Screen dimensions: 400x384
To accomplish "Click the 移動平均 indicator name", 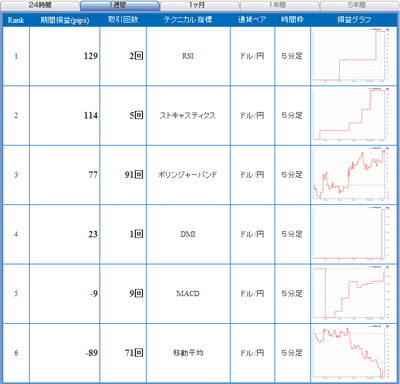I will click(188, 353).
